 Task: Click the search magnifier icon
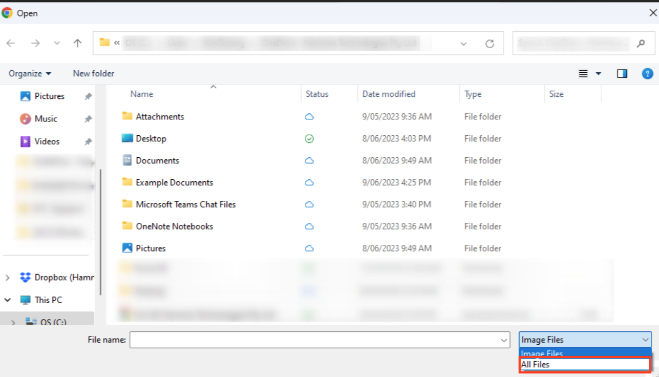[641, 43]
